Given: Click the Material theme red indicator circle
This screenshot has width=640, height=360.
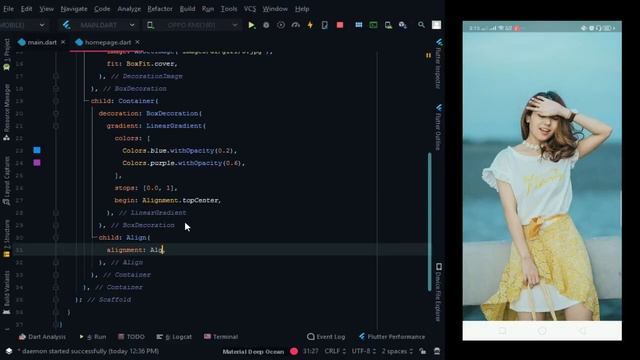Looking at the screenshot, I should pyautogui.click(x=294, y=351).
